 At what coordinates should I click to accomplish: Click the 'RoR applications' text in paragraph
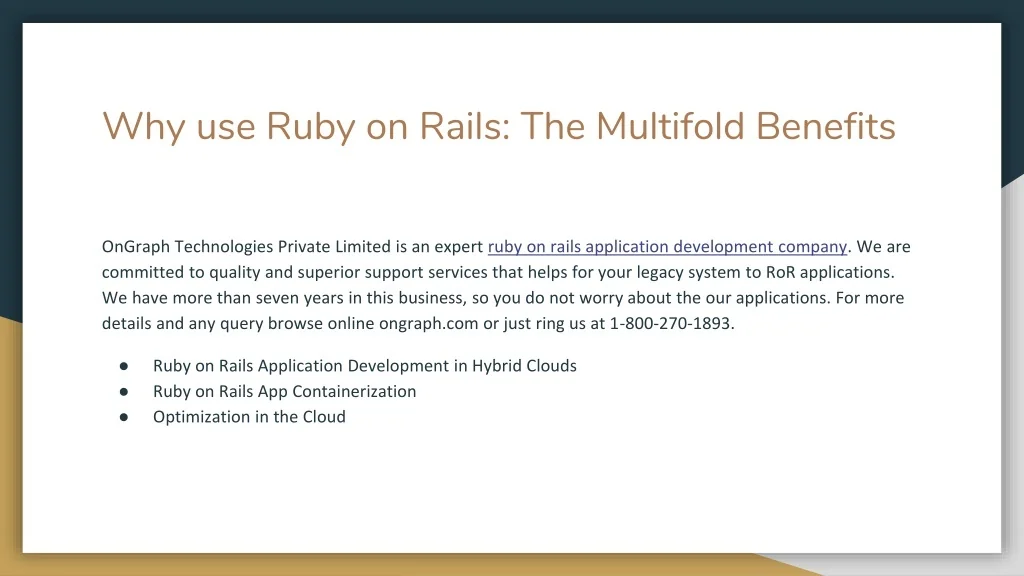tap(829, 272)
